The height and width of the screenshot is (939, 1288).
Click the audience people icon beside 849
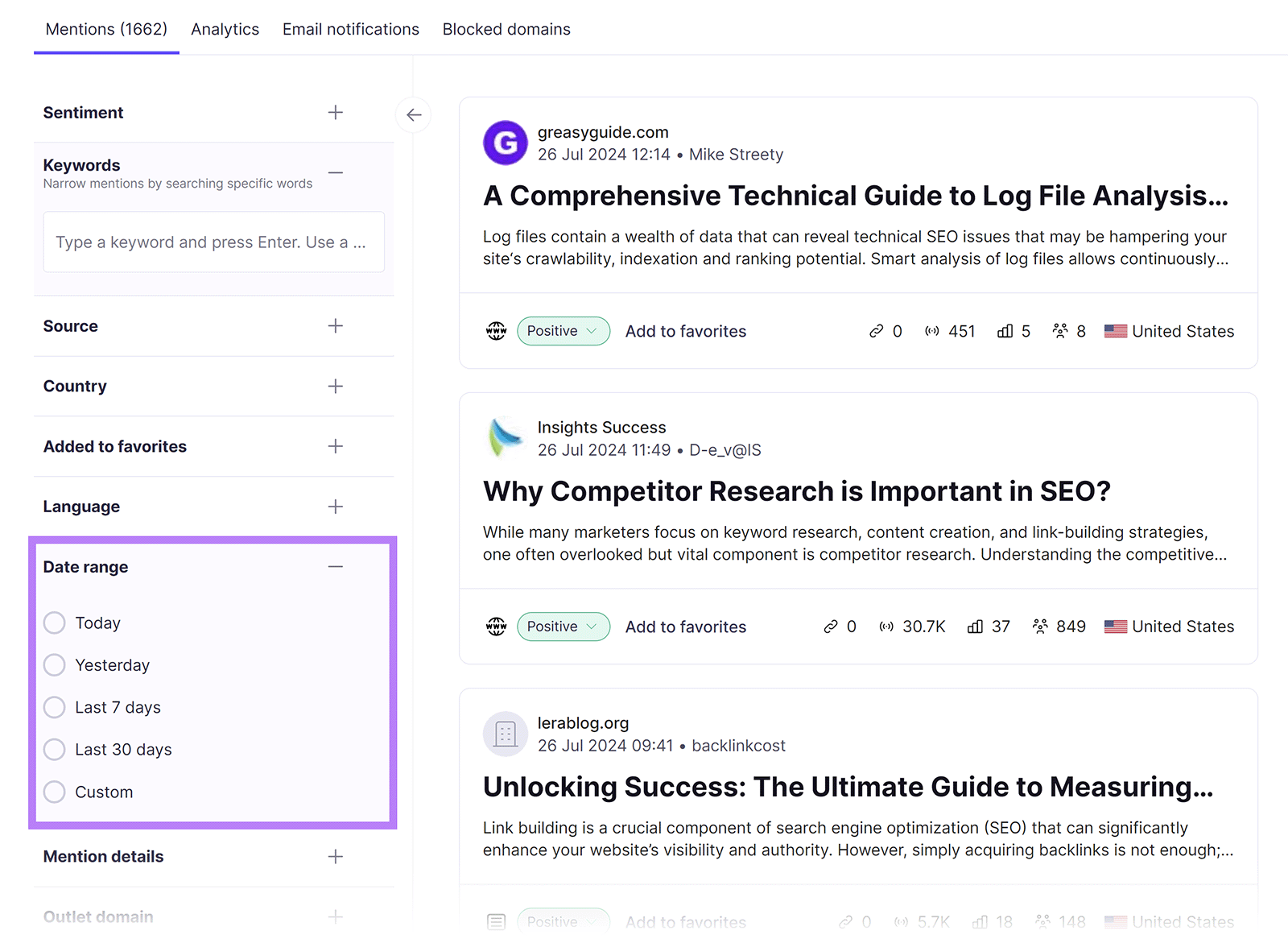pos(1040,627)
